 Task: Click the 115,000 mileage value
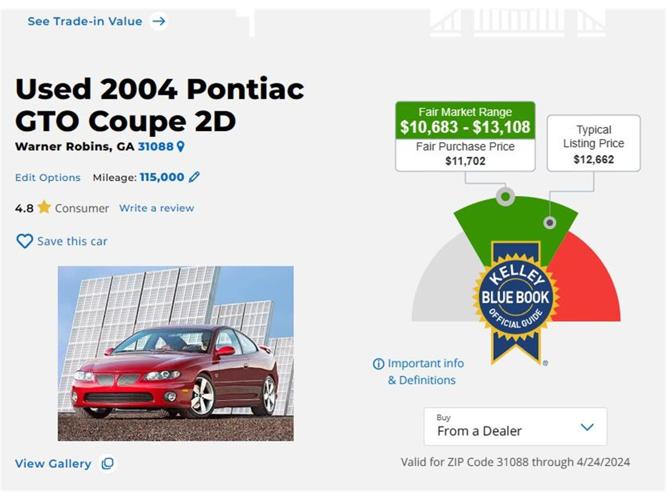pos(161,177)
